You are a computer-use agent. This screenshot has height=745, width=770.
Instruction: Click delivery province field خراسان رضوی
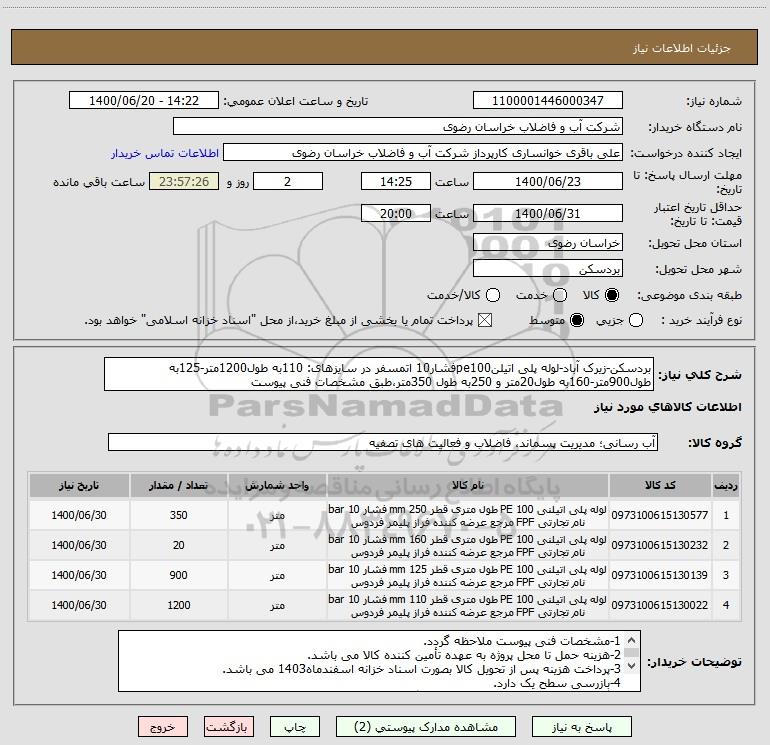coord(548,243)
